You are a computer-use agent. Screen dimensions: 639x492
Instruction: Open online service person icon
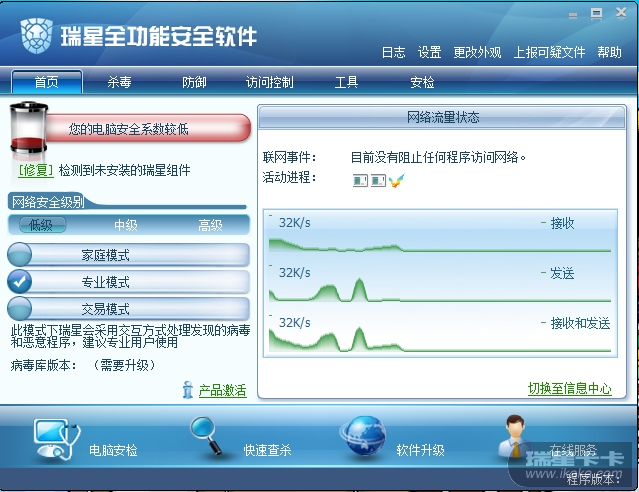pos(515,436)
